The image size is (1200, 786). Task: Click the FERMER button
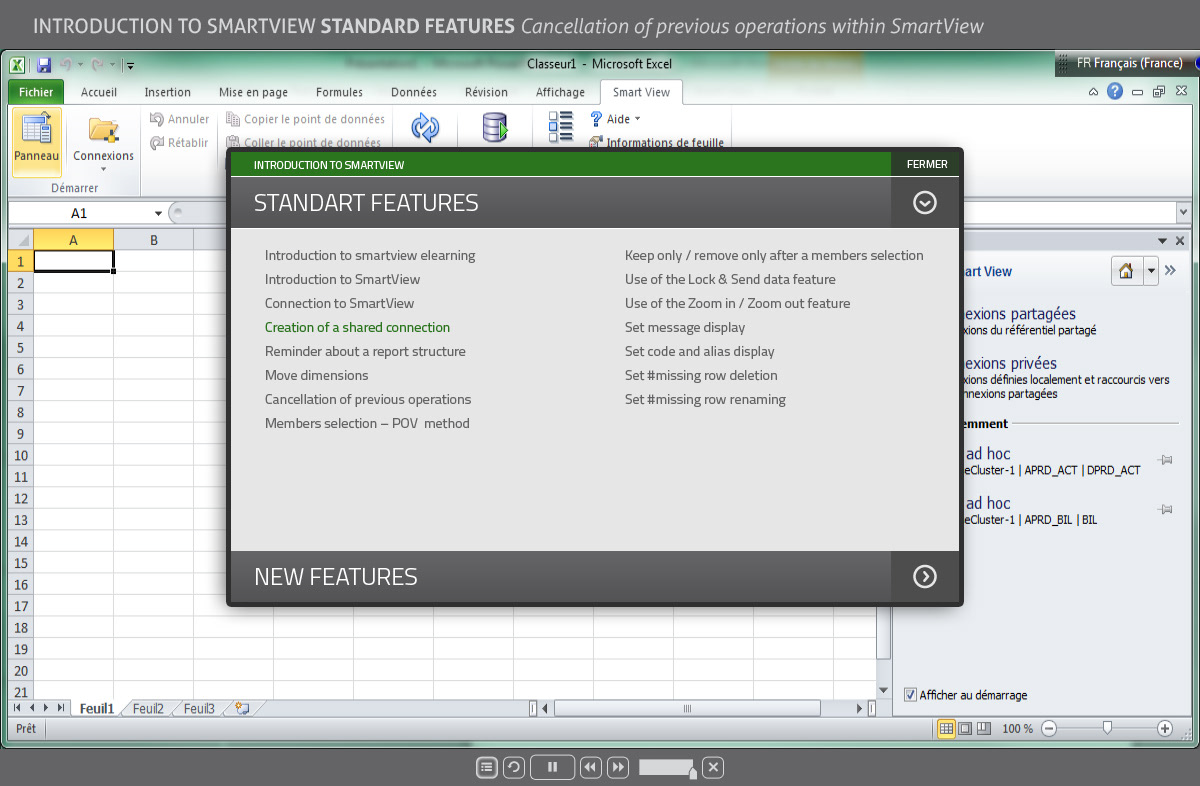[927, 164]
